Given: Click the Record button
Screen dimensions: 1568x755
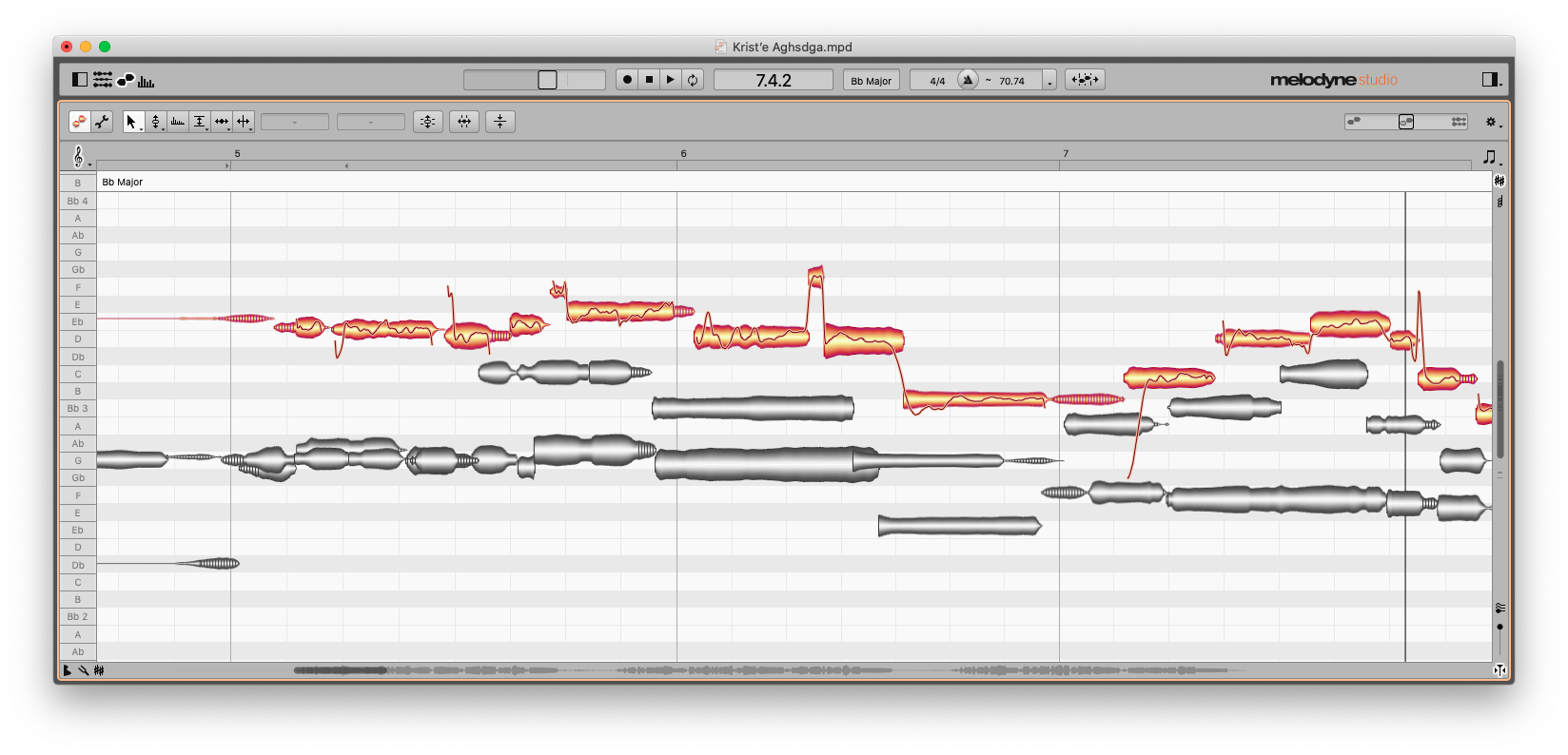Looking at the screenshot, I should click(x=627, y=80).
